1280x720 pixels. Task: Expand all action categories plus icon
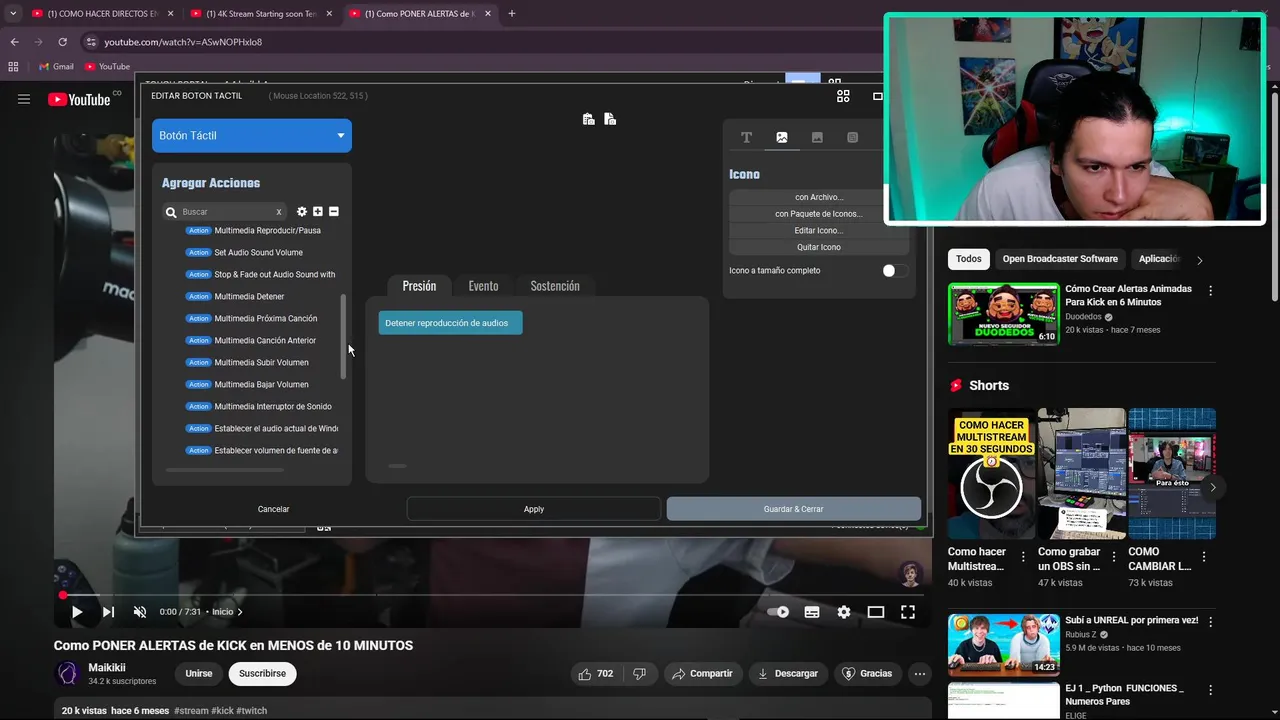(x=318, y=212)
